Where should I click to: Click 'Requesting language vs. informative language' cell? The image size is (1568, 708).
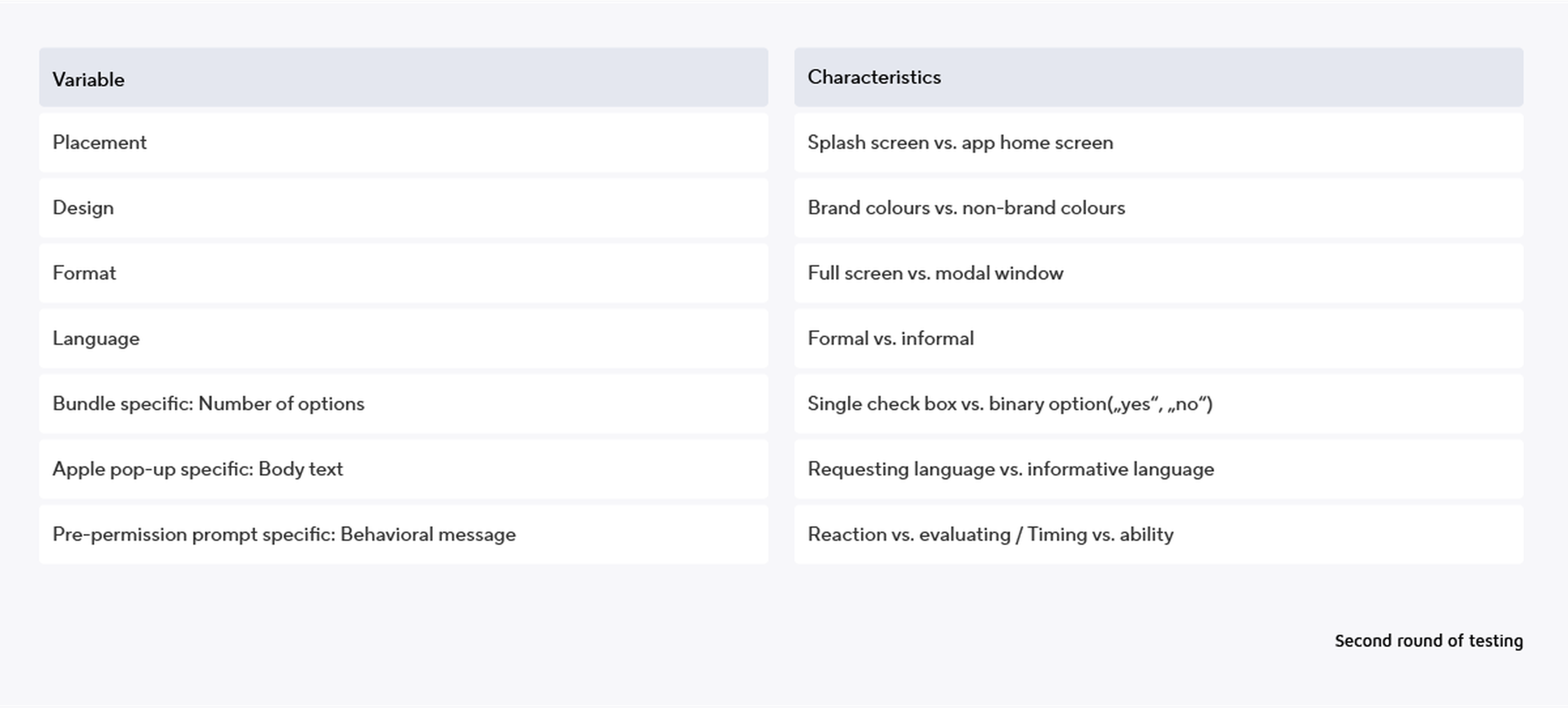(x=1159, y=469)
